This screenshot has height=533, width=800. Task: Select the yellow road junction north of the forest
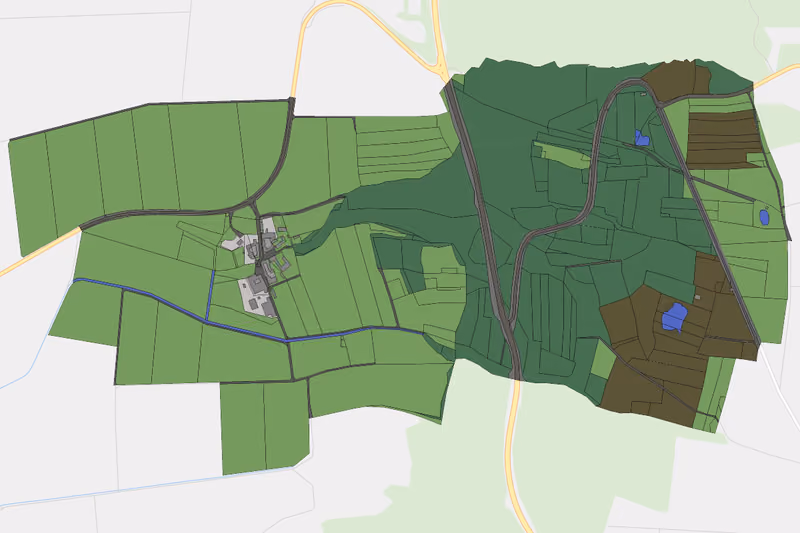click(437, 66)
